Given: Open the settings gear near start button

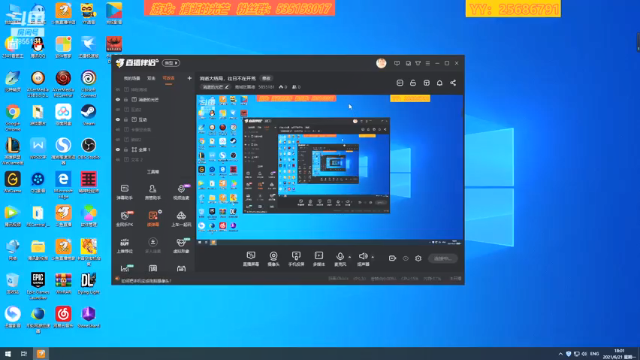Looking at the screenshot, I should (418, 258).
